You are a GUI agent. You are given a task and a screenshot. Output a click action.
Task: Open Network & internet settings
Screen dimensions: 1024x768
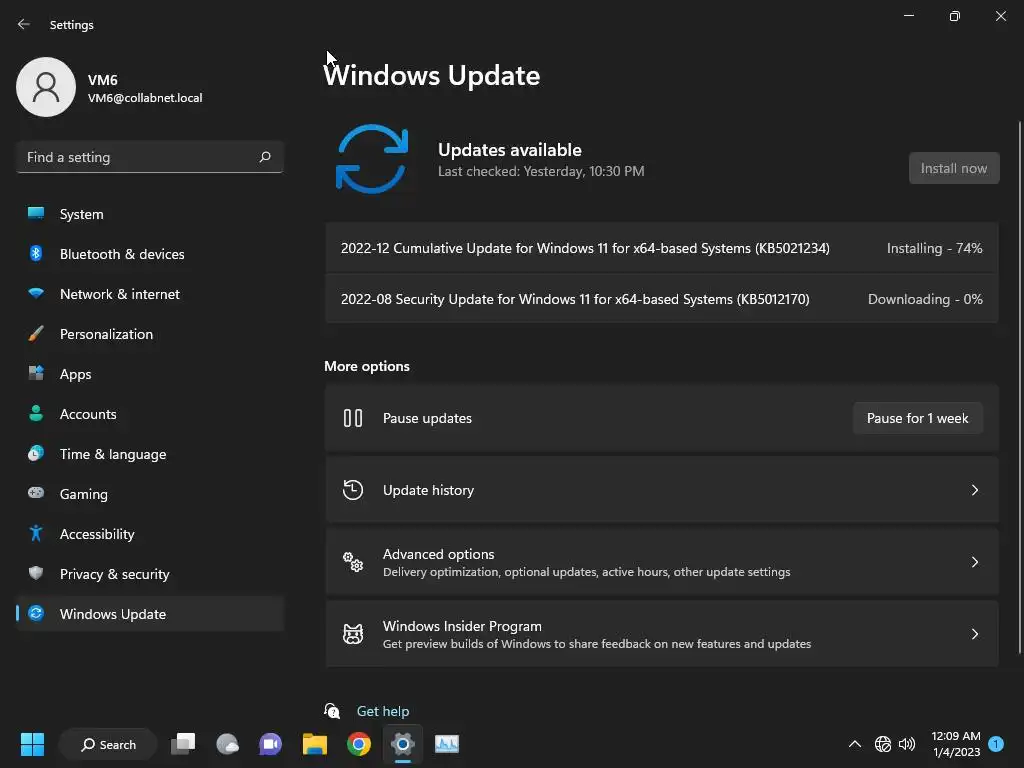pyautogui.click(x=150, y=293)
